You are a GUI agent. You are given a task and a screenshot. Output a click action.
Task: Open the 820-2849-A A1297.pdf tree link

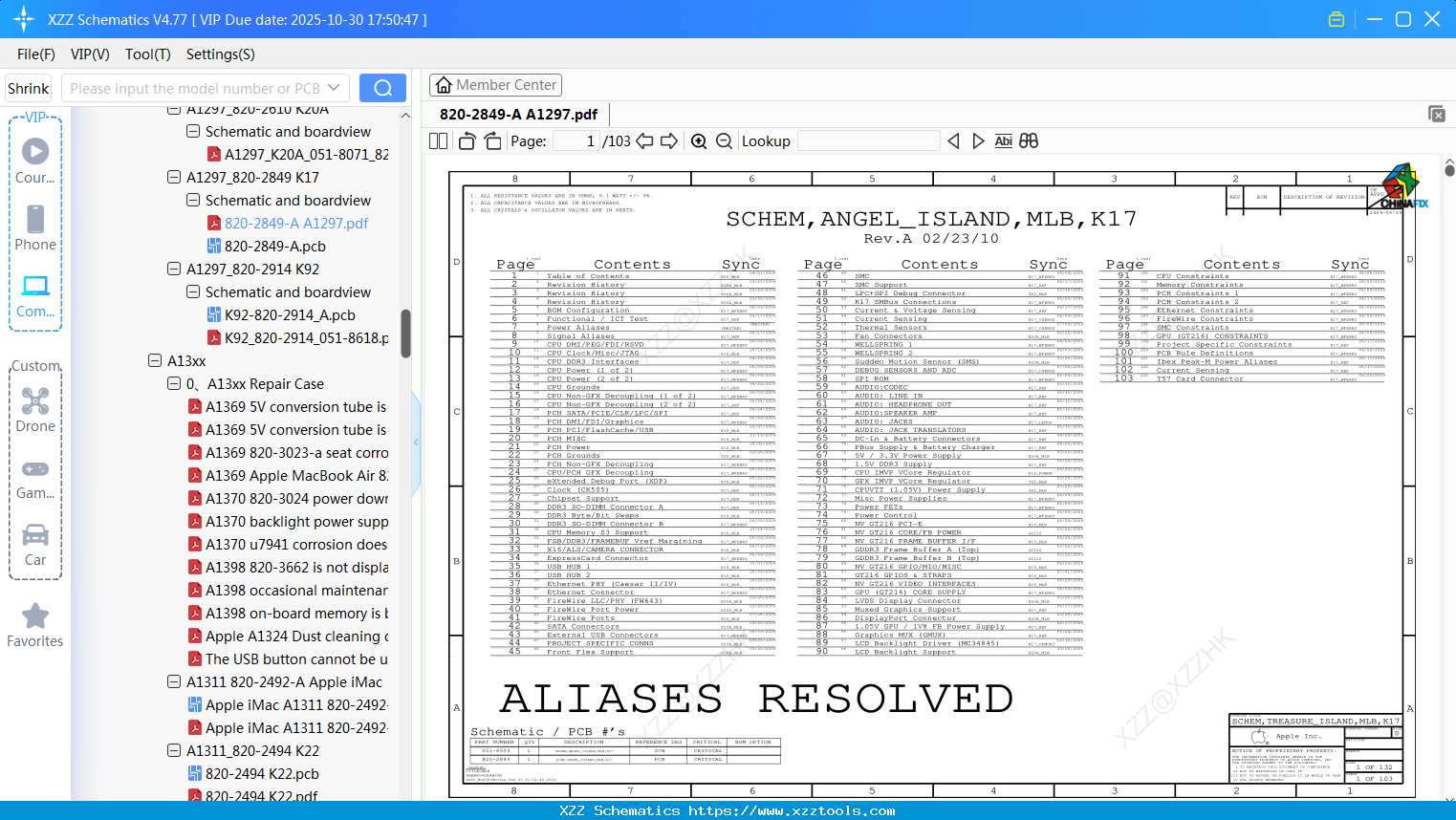click(296, 223)
